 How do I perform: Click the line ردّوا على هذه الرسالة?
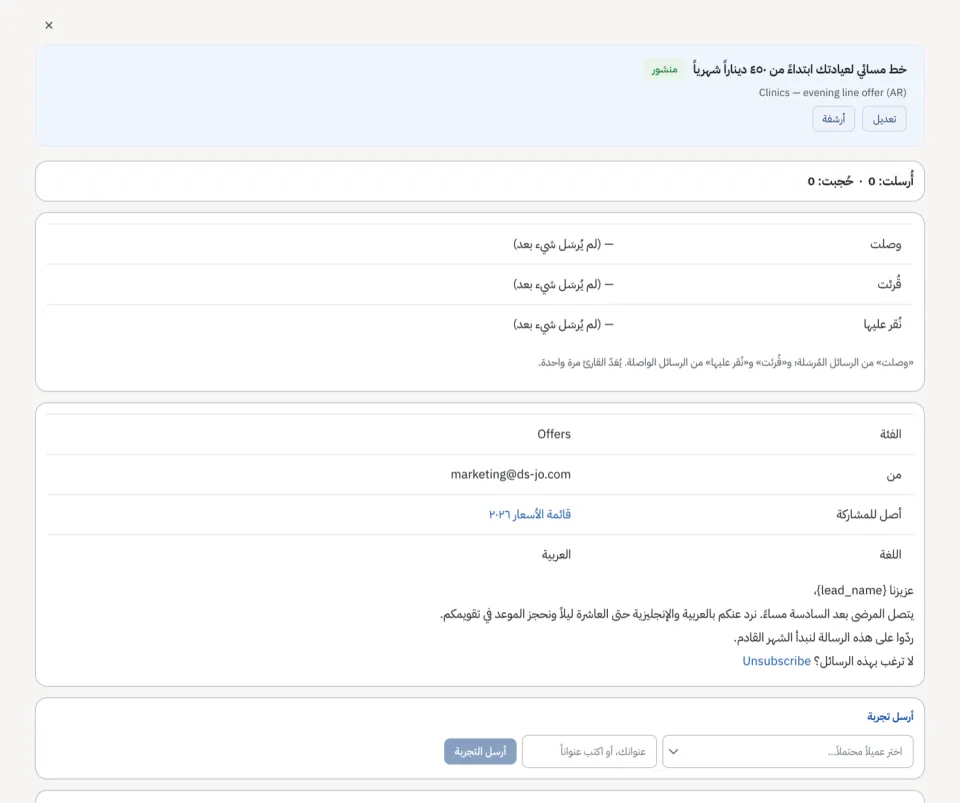coord(823,638)
